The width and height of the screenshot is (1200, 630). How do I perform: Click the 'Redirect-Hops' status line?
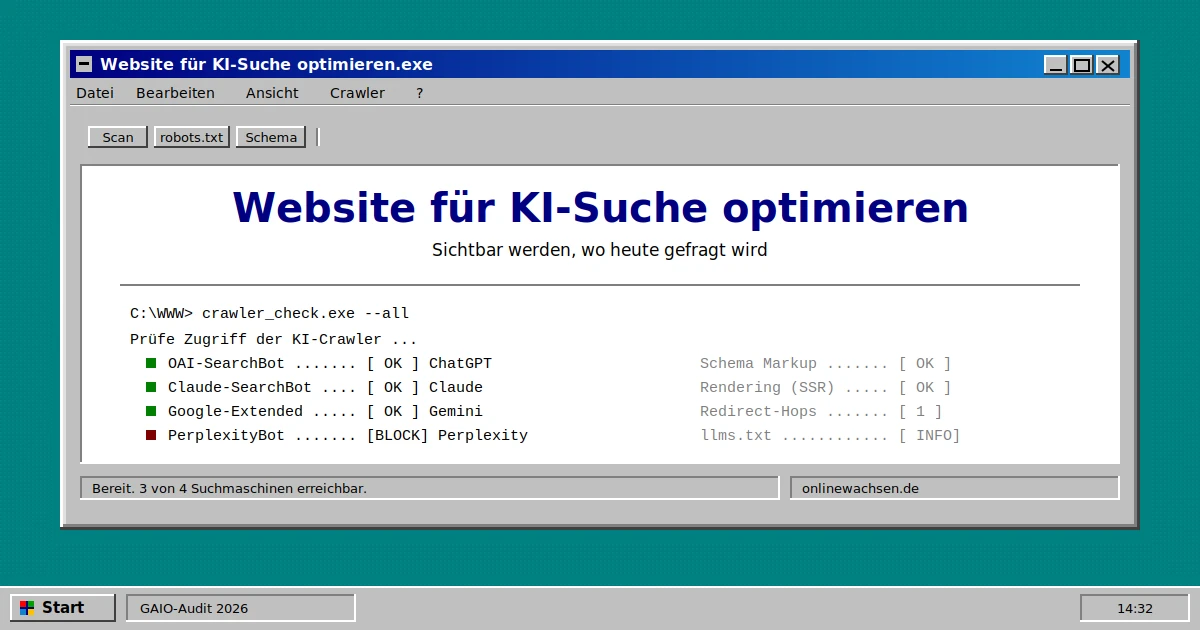click(821, 411)
